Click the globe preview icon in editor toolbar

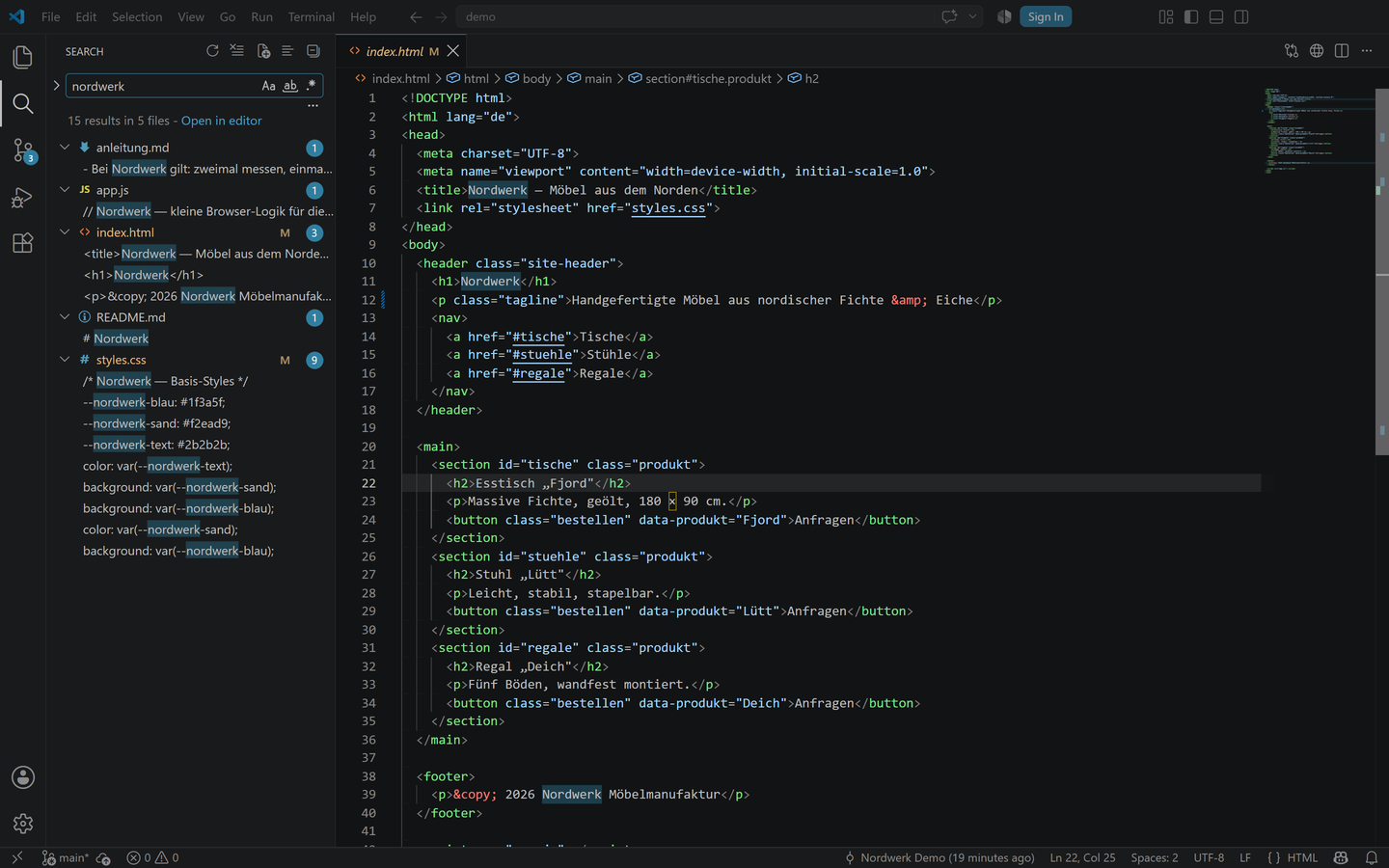click(1317, 51)
